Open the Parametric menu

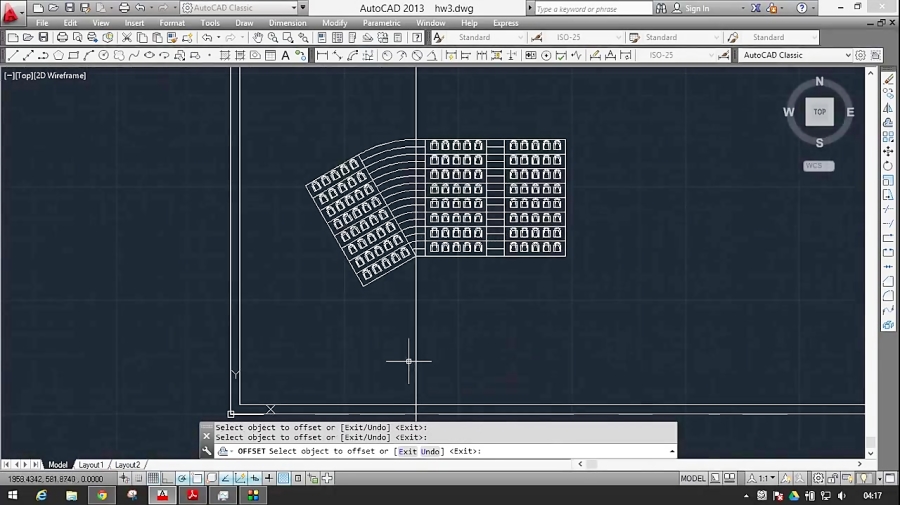(382, 23)
